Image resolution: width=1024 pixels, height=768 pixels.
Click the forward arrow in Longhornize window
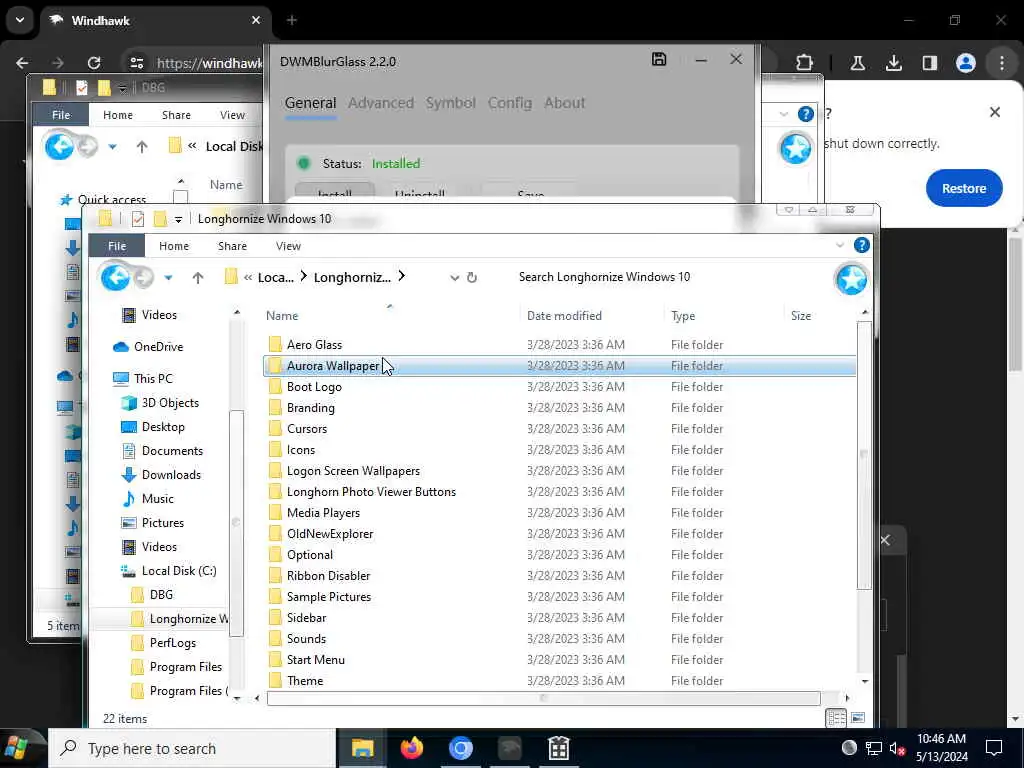(144, 278)
